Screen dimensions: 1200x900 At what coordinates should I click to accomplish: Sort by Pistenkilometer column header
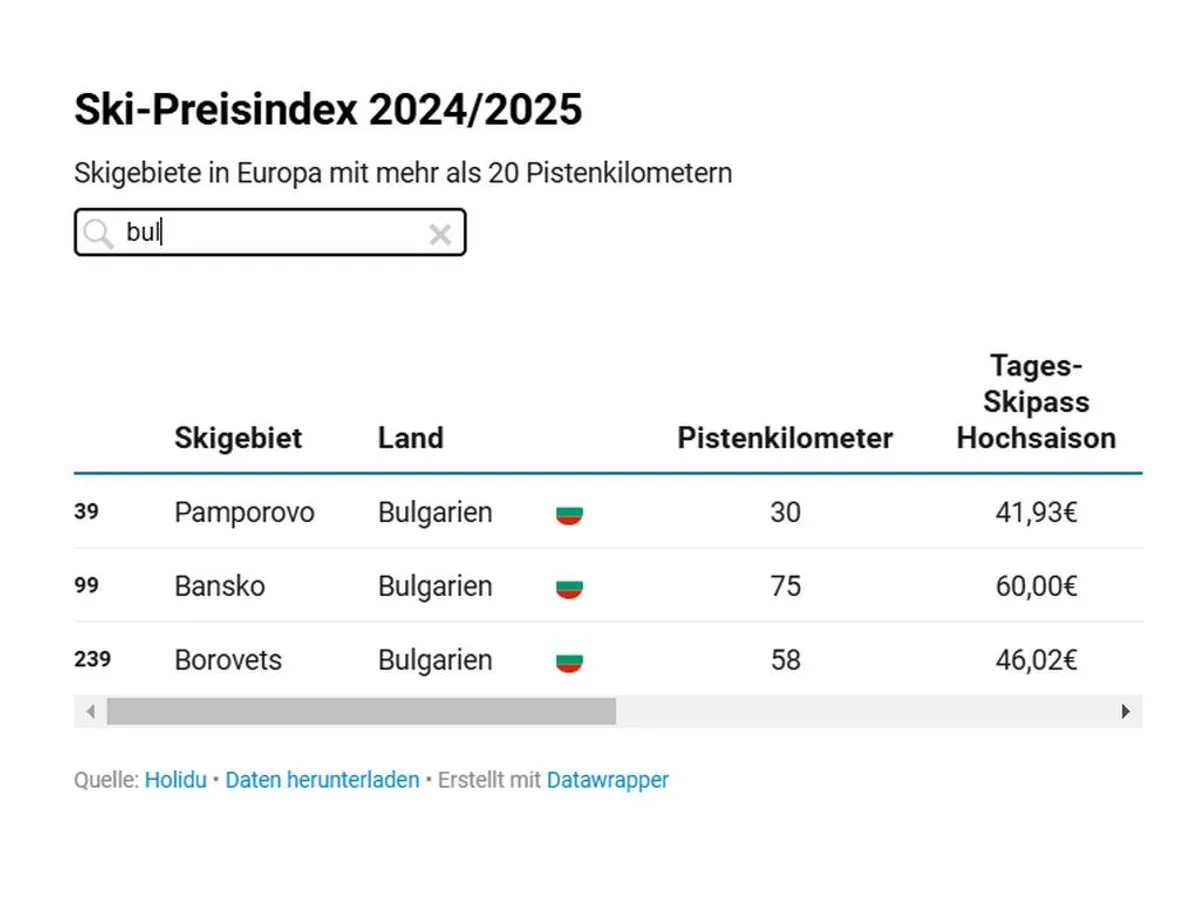785,438
